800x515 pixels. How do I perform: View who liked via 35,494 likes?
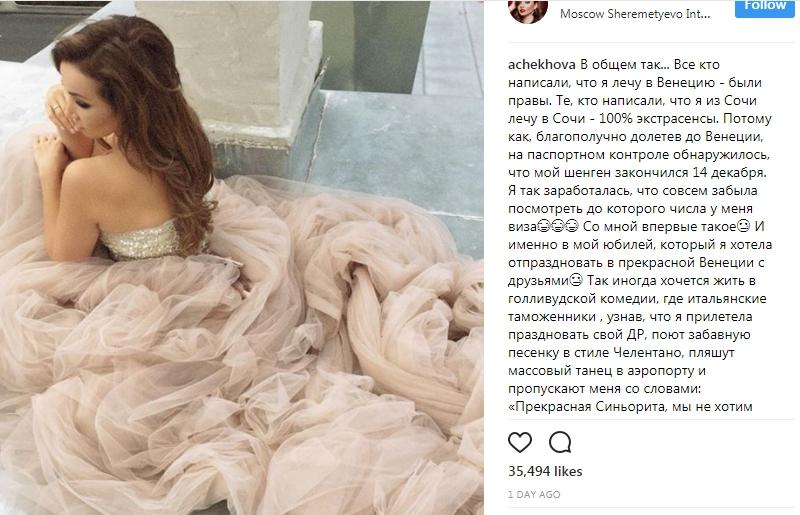(x=545, y=471)
